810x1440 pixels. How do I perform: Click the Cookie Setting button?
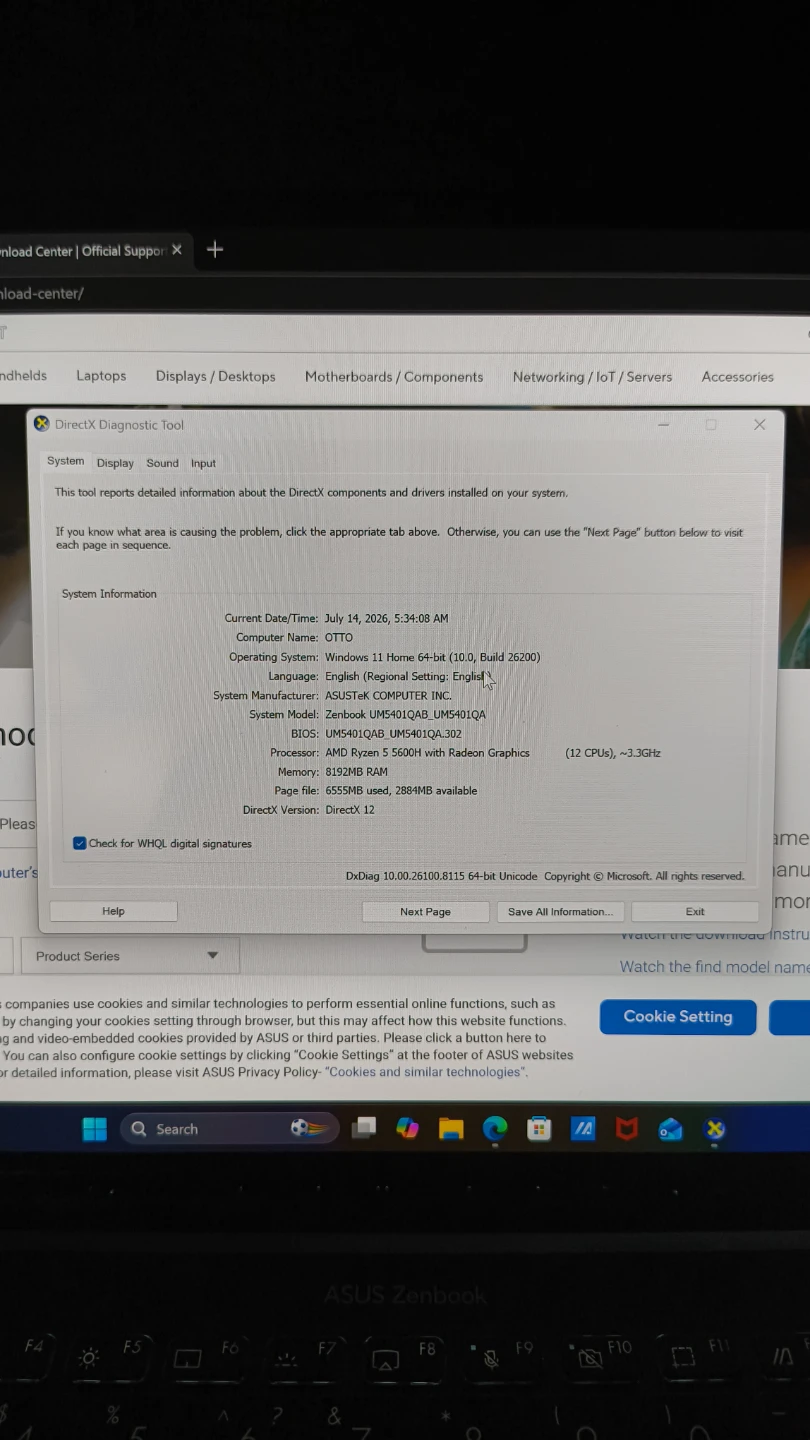pyautogui.click(x=678, y=1017)
